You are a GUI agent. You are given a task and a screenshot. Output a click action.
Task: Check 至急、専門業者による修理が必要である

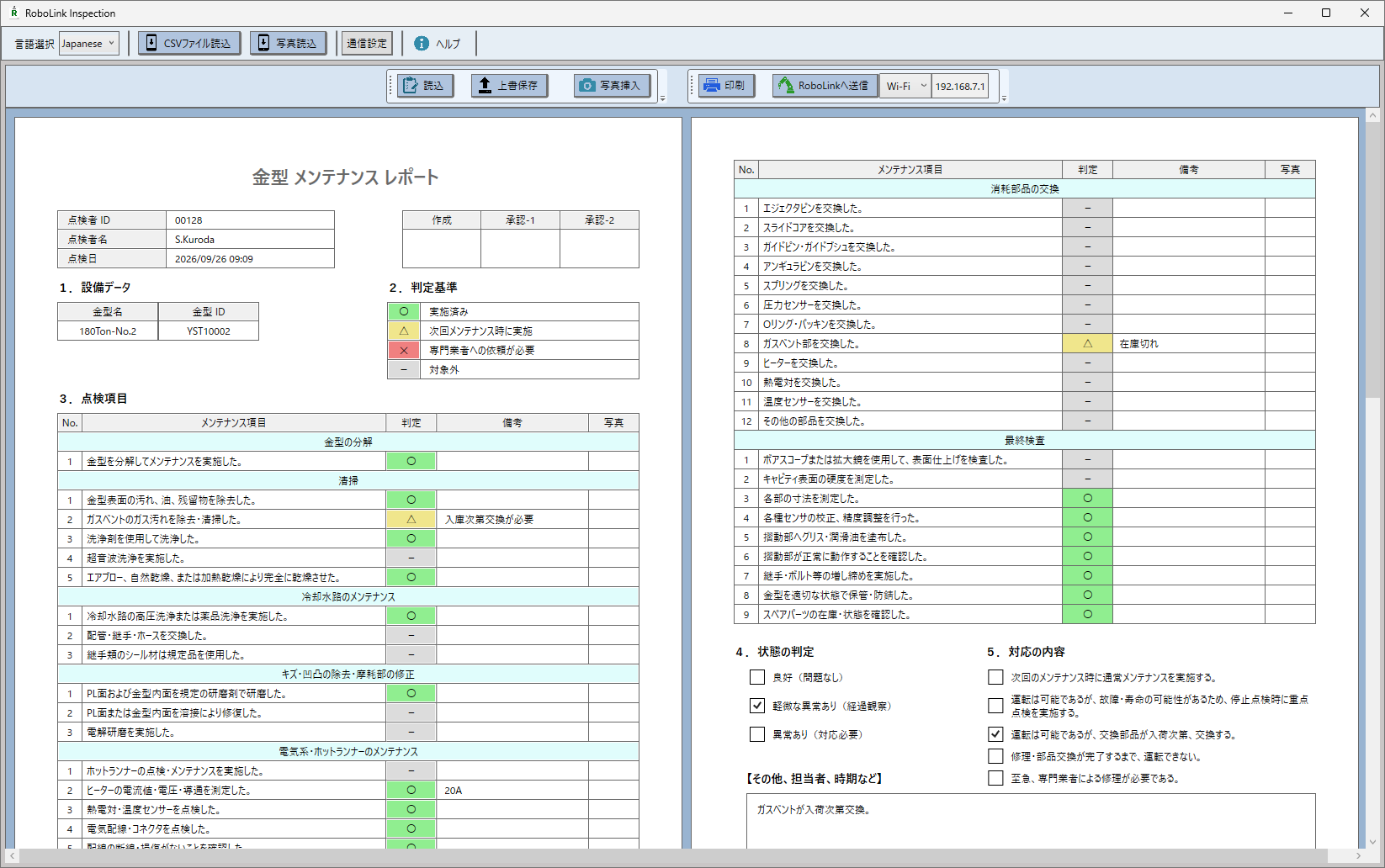pos(995,778)
